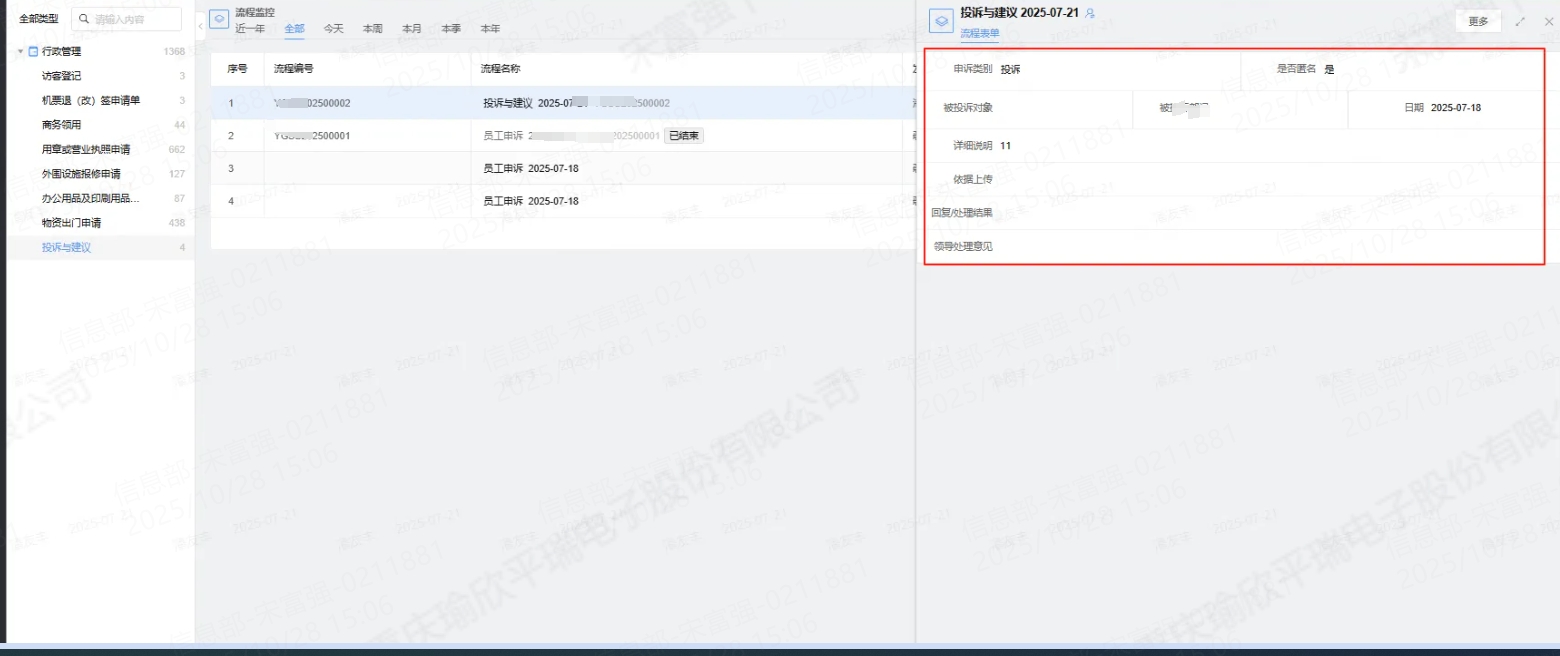Expand the detail panel to full screen
The image size is (1560, 656).
1520,21
